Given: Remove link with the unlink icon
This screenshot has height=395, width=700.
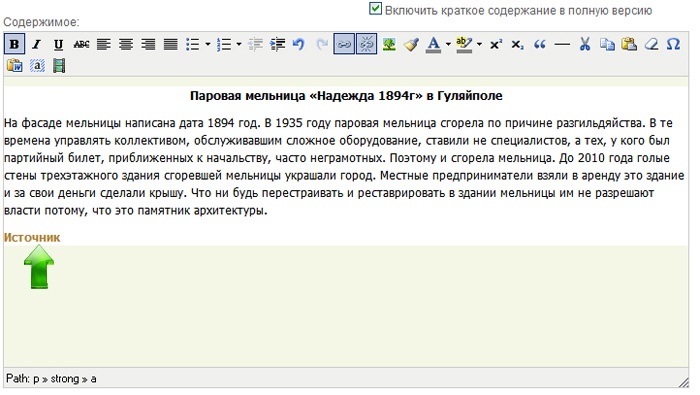Looking at the screenshot, I should [366, 44].
